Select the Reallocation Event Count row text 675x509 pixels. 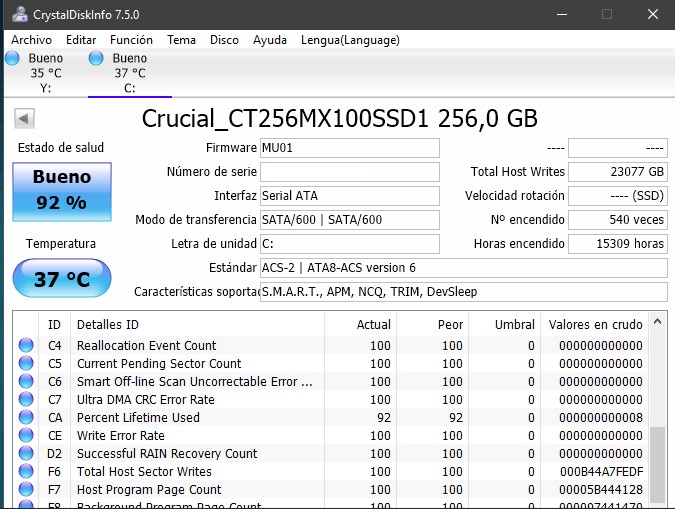(146, 345)
